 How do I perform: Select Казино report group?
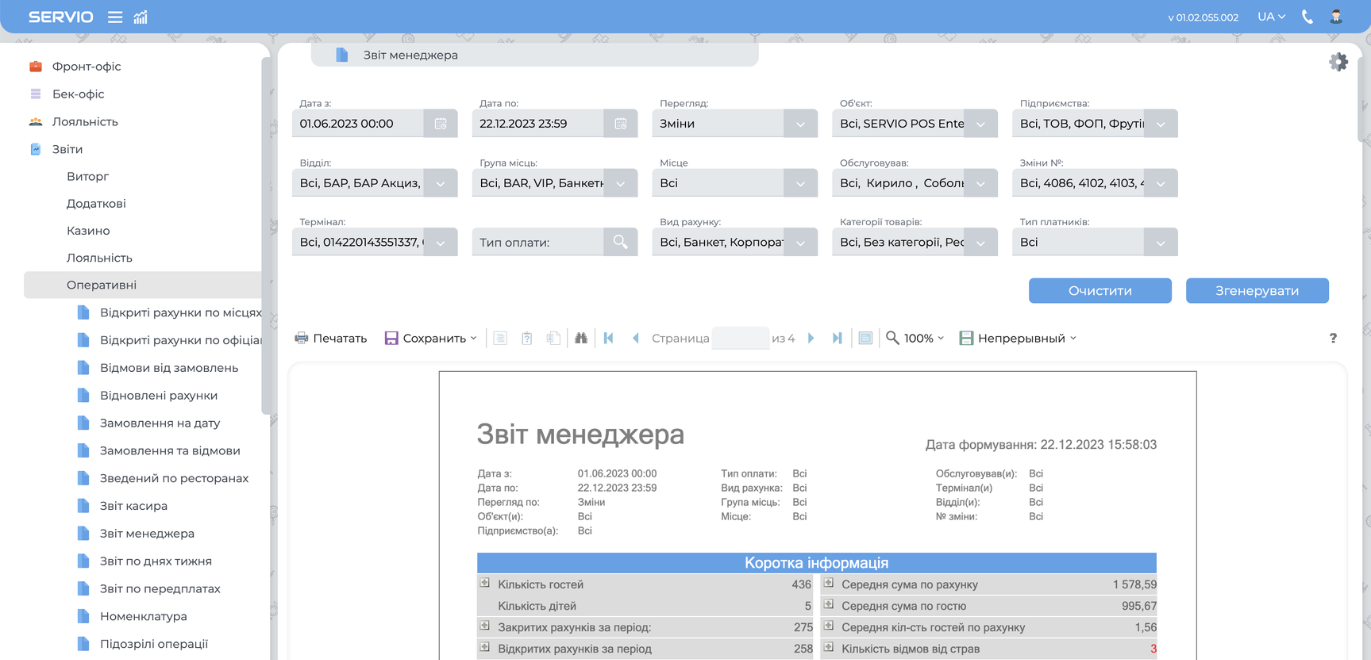tap(88, 230)
